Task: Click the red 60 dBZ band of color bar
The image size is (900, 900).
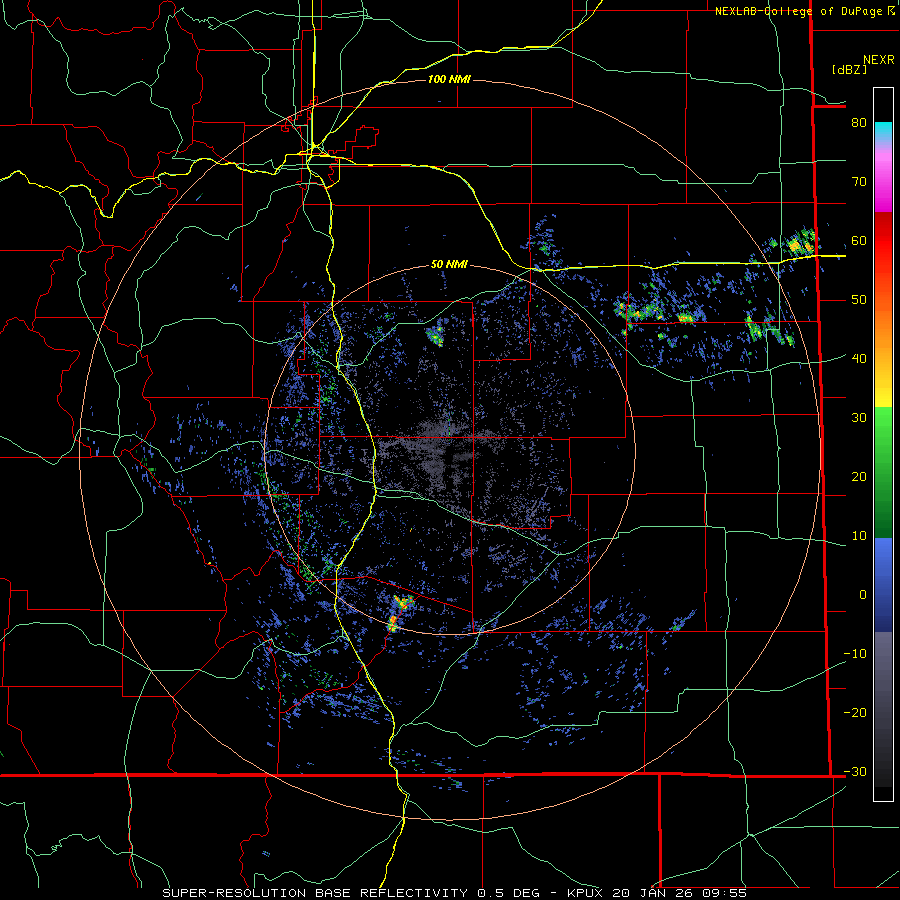Action: [x=883, y=241]
